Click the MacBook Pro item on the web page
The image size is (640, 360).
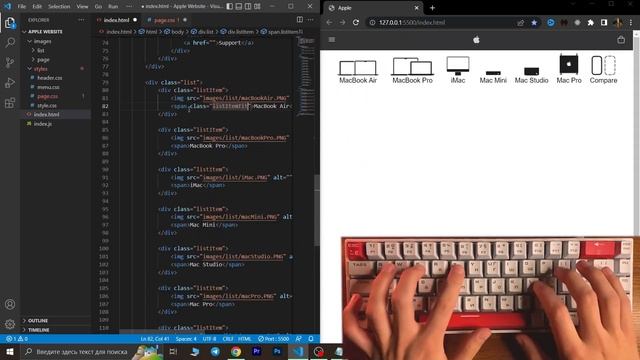click(412, 71)
